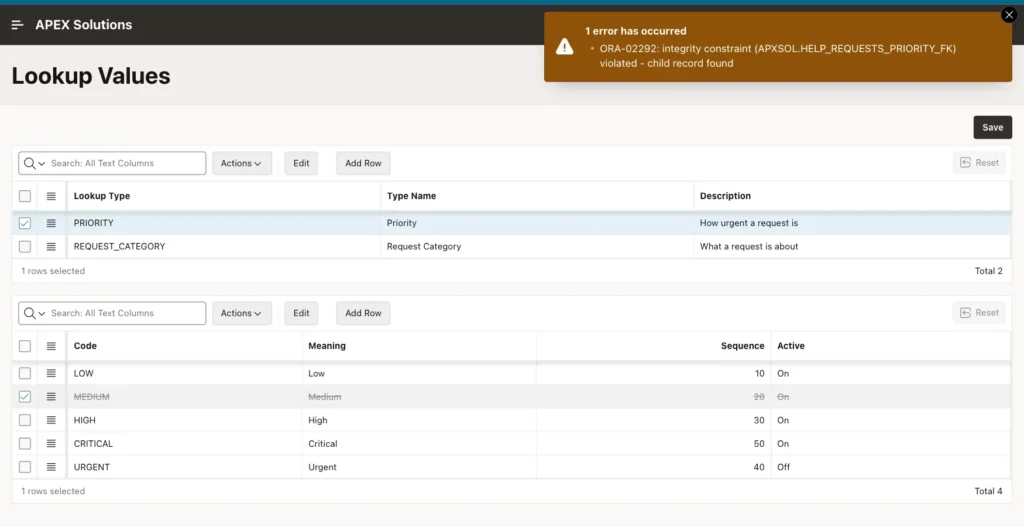Check the URGENT row checkbox
This screenshot has width=1024, height=527.
[x=25, y=468]
